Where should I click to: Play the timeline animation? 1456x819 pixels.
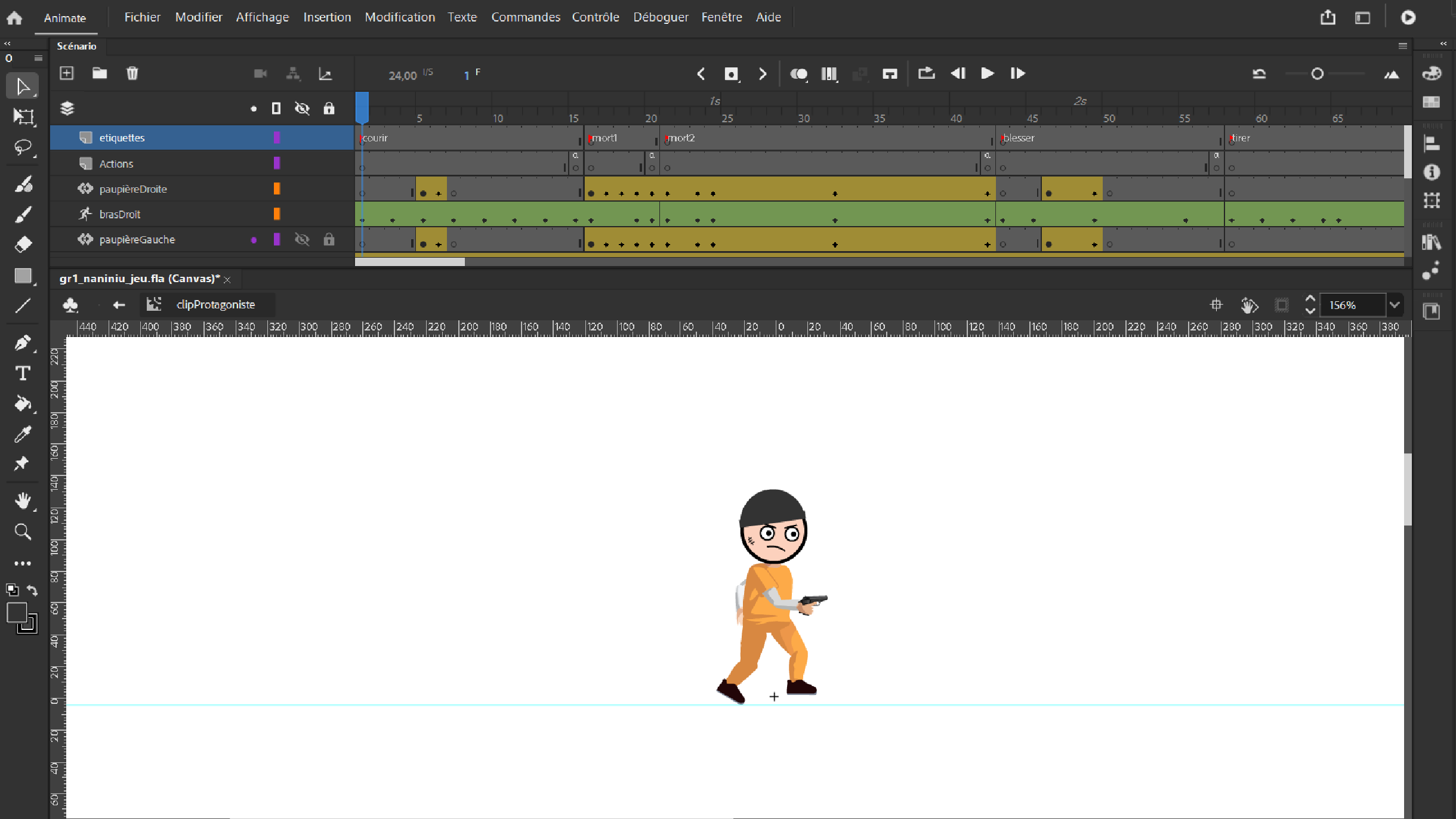point(987,73)
